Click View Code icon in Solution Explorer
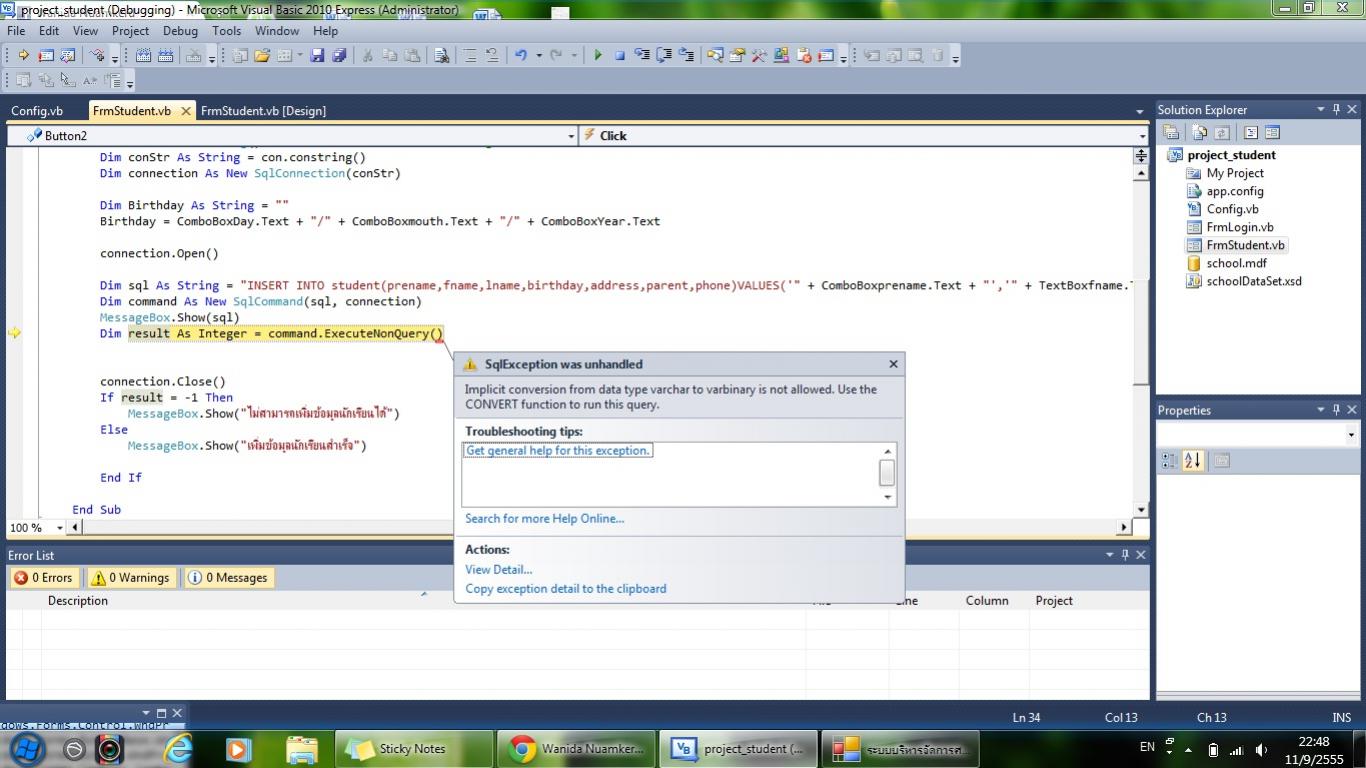The image size is (1366, 768). pos(1250,132)
